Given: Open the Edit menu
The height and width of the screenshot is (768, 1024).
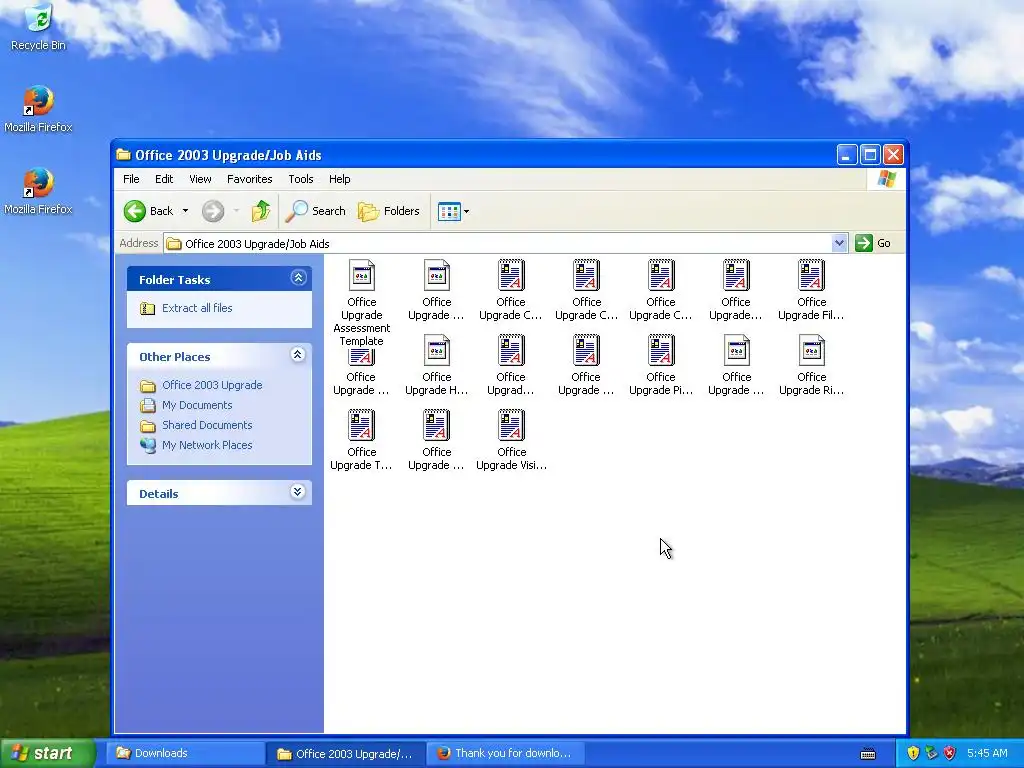Looking at the screenshot, I should [x=164, y=179].
